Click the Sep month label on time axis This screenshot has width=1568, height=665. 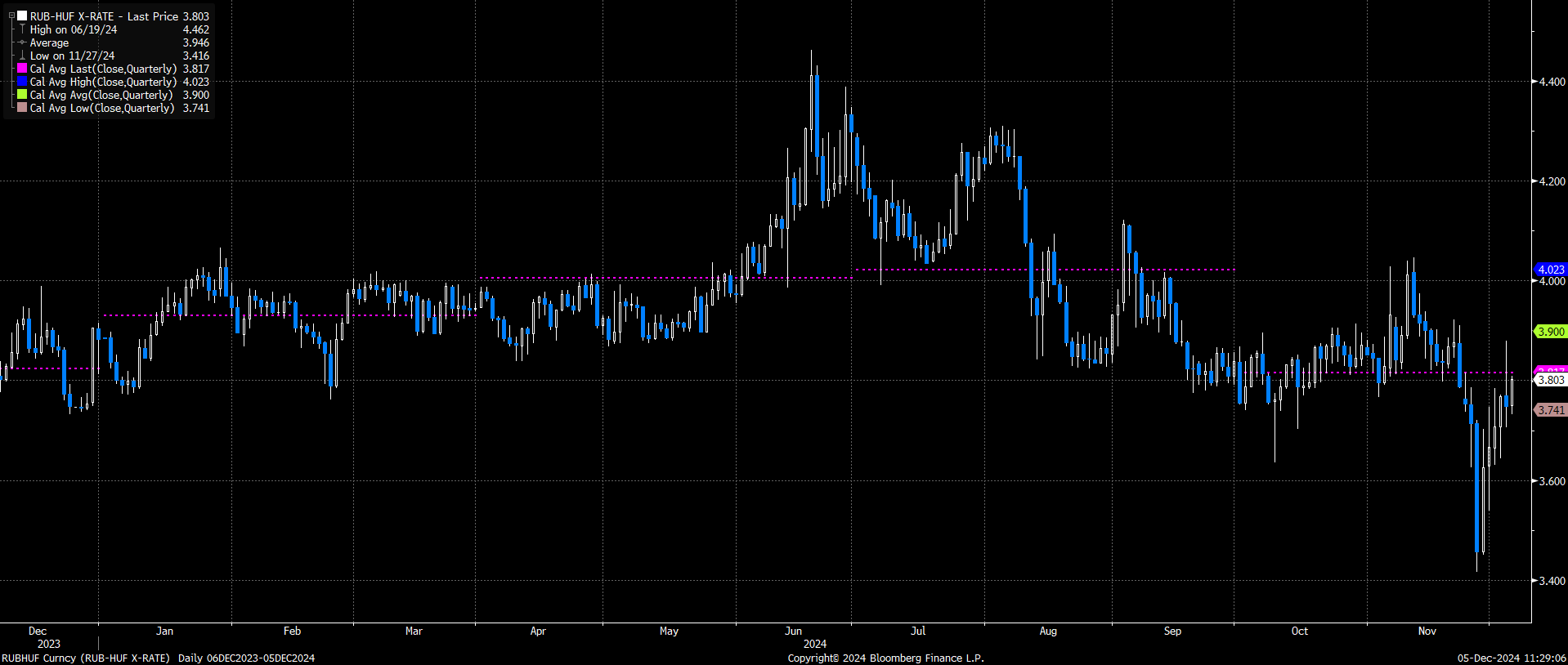coord(1172,631)
